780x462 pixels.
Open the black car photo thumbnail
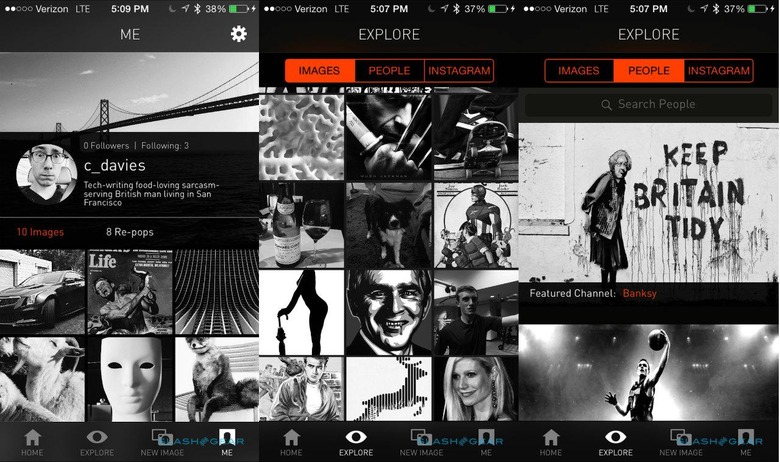(x=42, y=292)
